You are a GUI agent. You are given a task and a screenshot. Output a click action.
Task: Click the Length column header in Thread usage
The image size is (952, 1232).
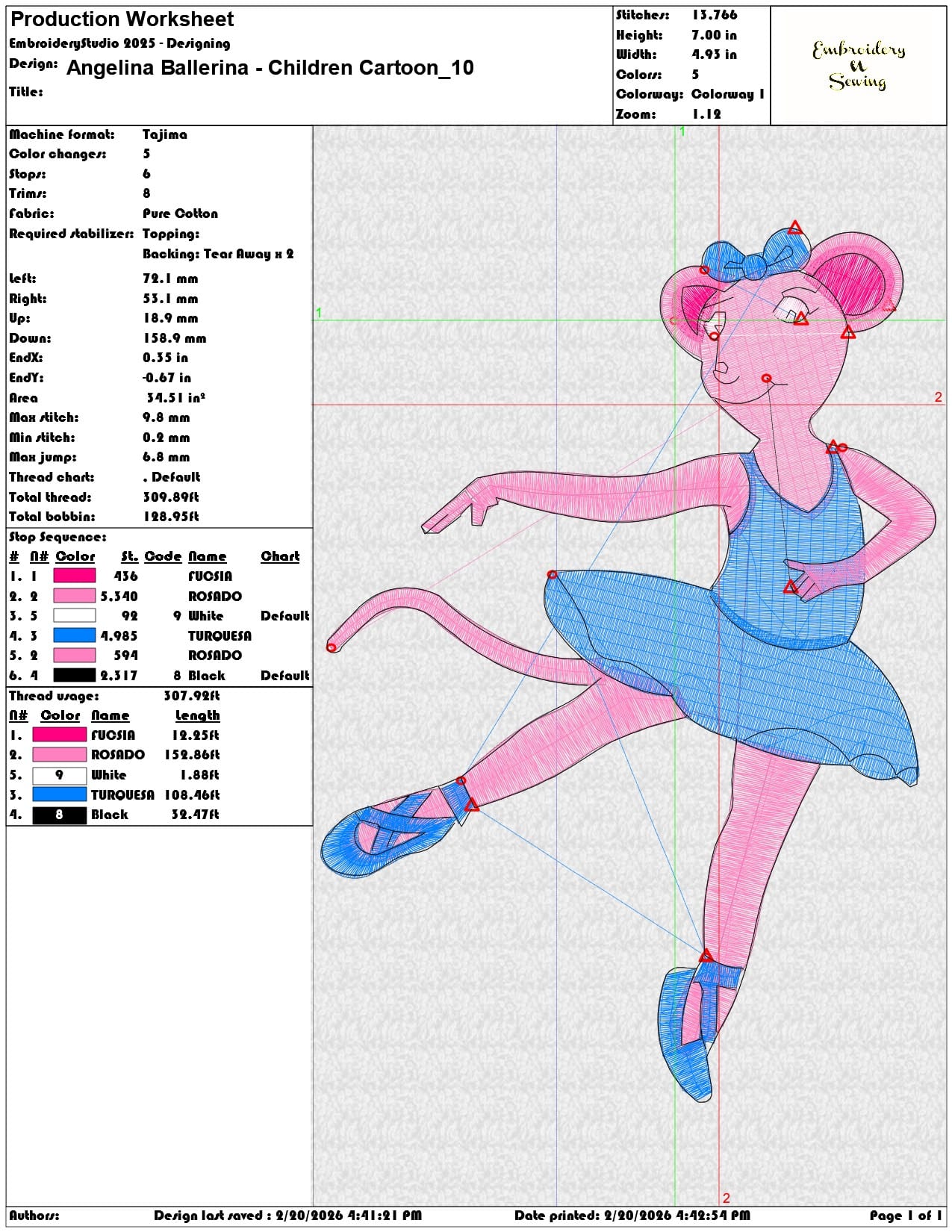tap(197, 715)
